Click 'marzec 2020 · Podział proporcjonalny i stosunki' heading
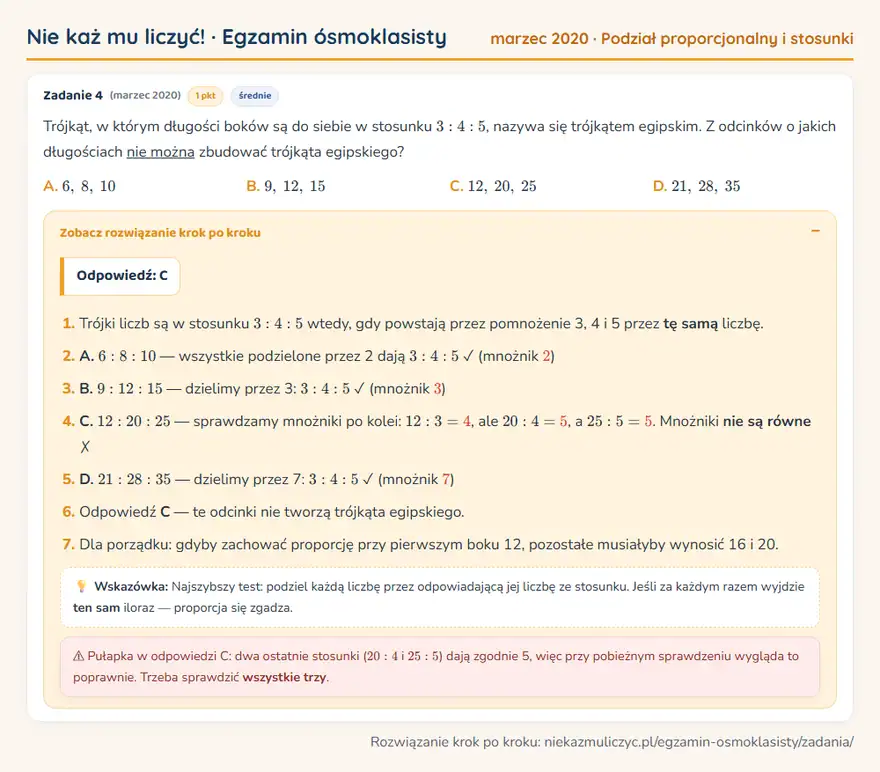Screen dimensions: 880x772 tap(672, 39)
